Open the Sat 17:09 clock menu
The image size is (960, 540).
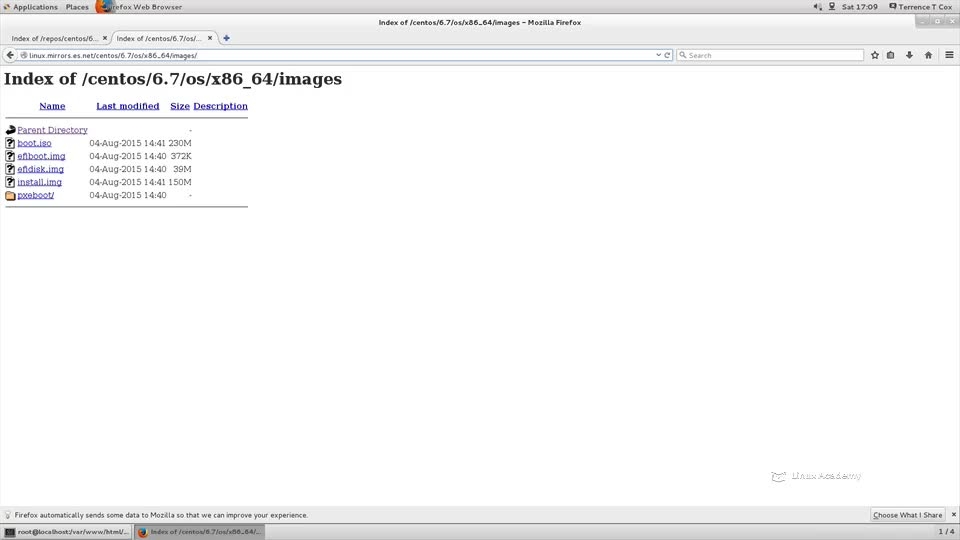point(860,7)
